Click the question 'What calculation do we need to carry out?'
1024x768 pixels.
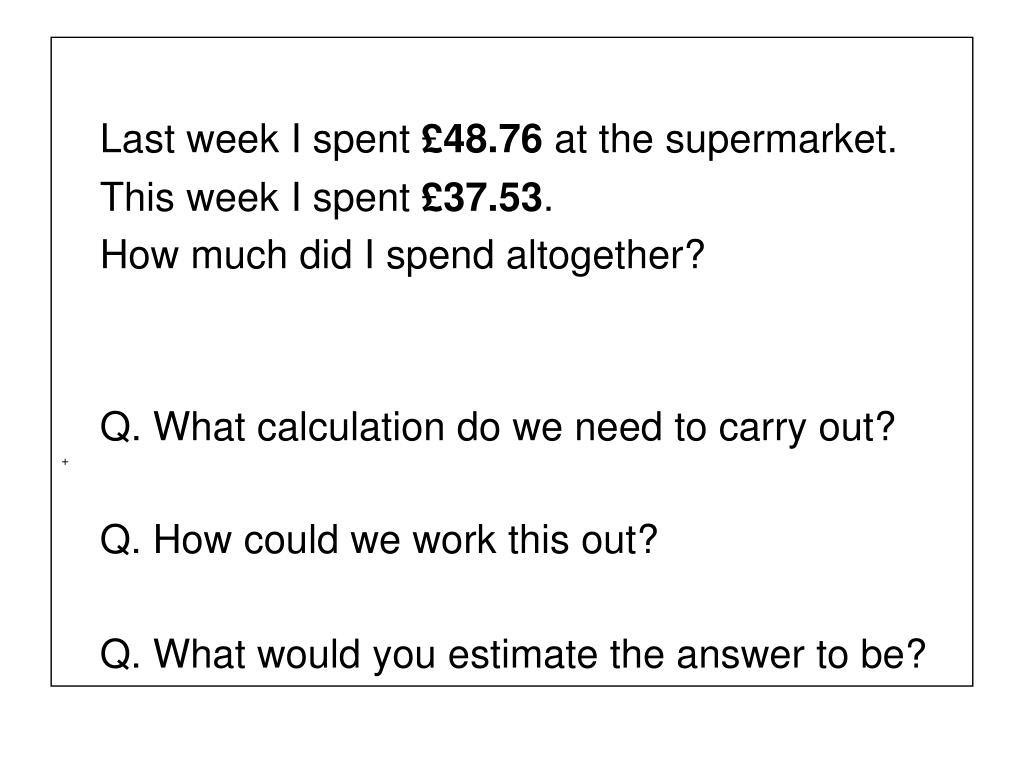pyautogui.click(x=524, y=429)
